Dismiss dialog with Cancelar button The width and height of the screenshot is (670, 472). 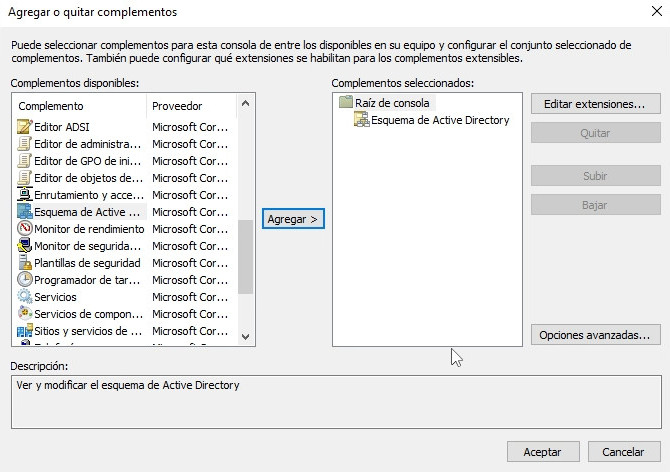pos(623,452)
